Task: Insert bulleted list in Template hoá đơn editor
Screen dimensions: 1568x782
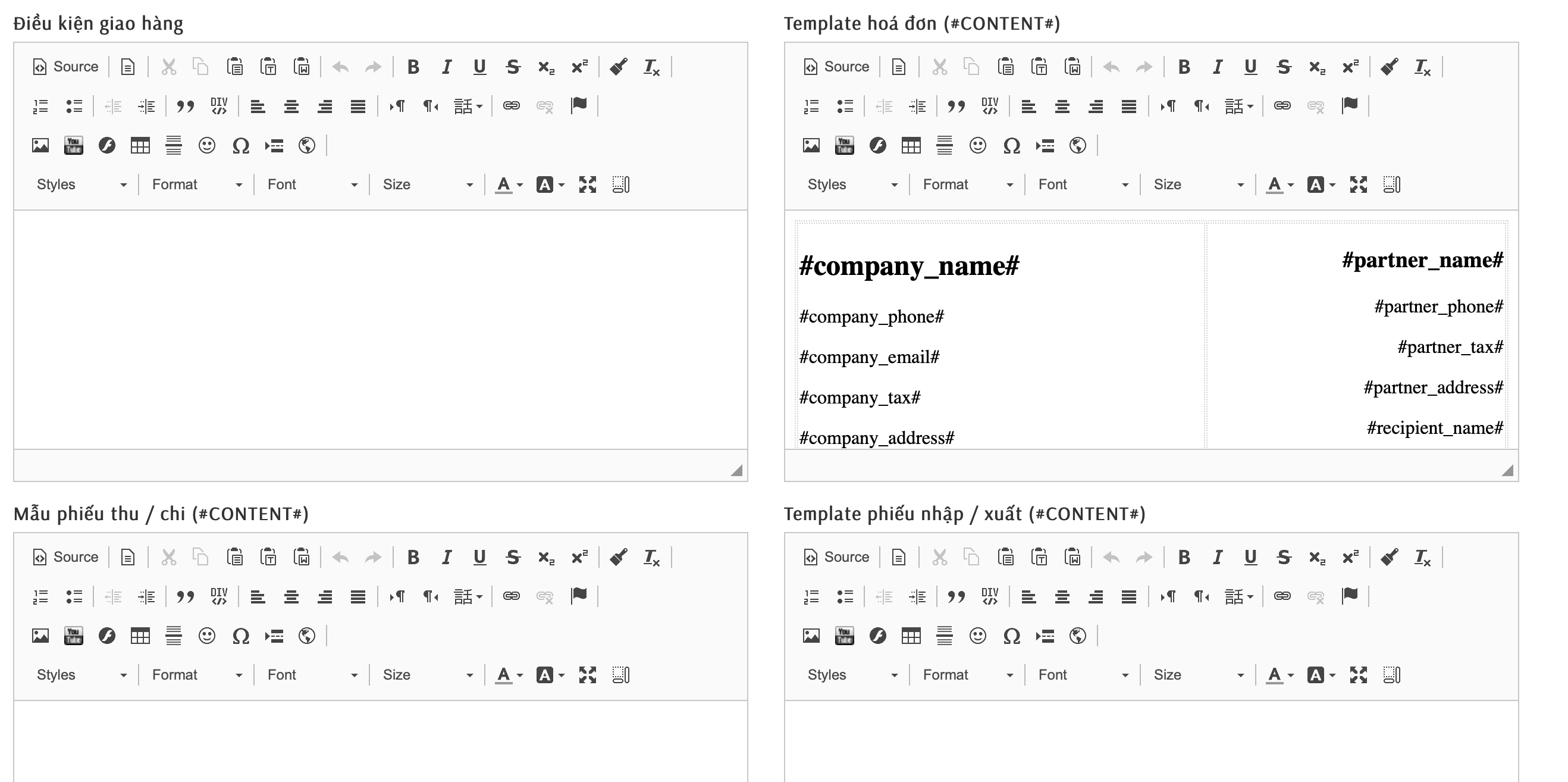Action: (x=845, y=106)
